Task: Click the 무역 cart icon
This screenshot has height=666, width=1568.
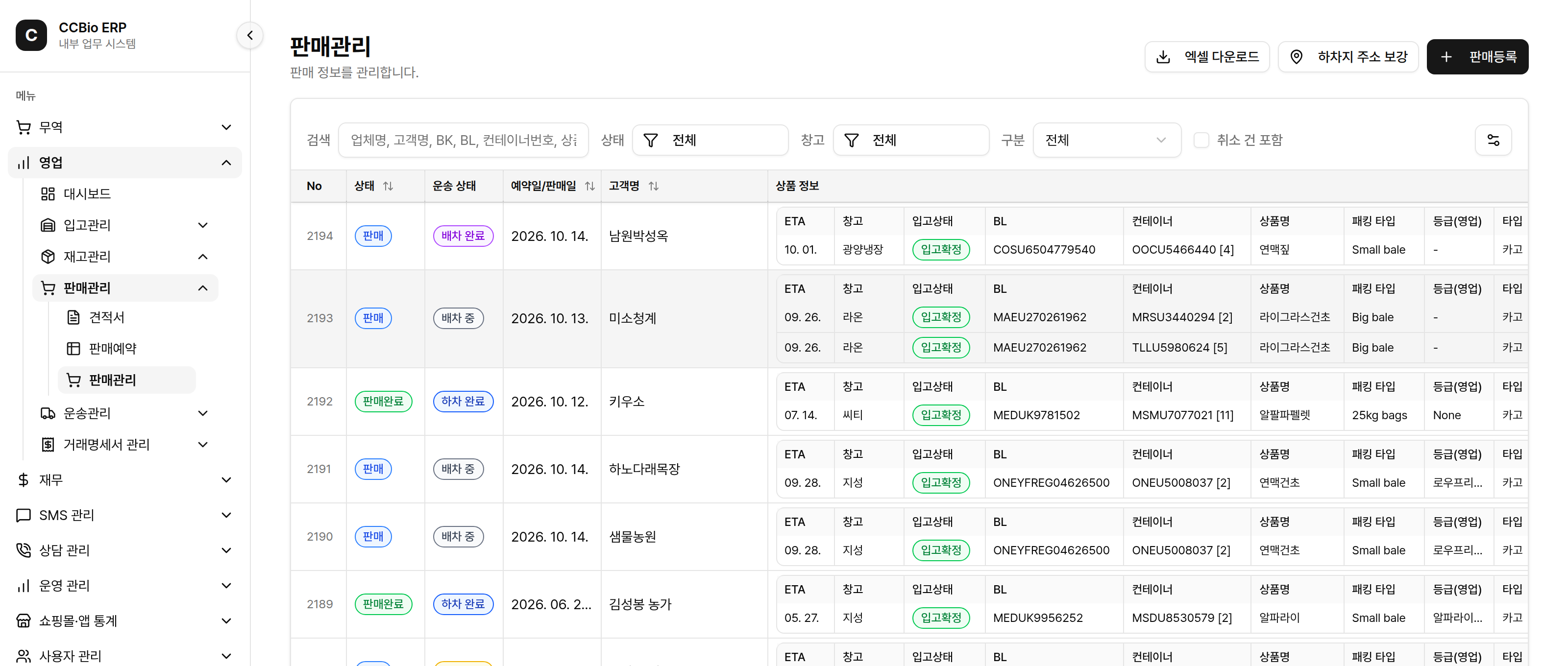Action: (23, 127)
